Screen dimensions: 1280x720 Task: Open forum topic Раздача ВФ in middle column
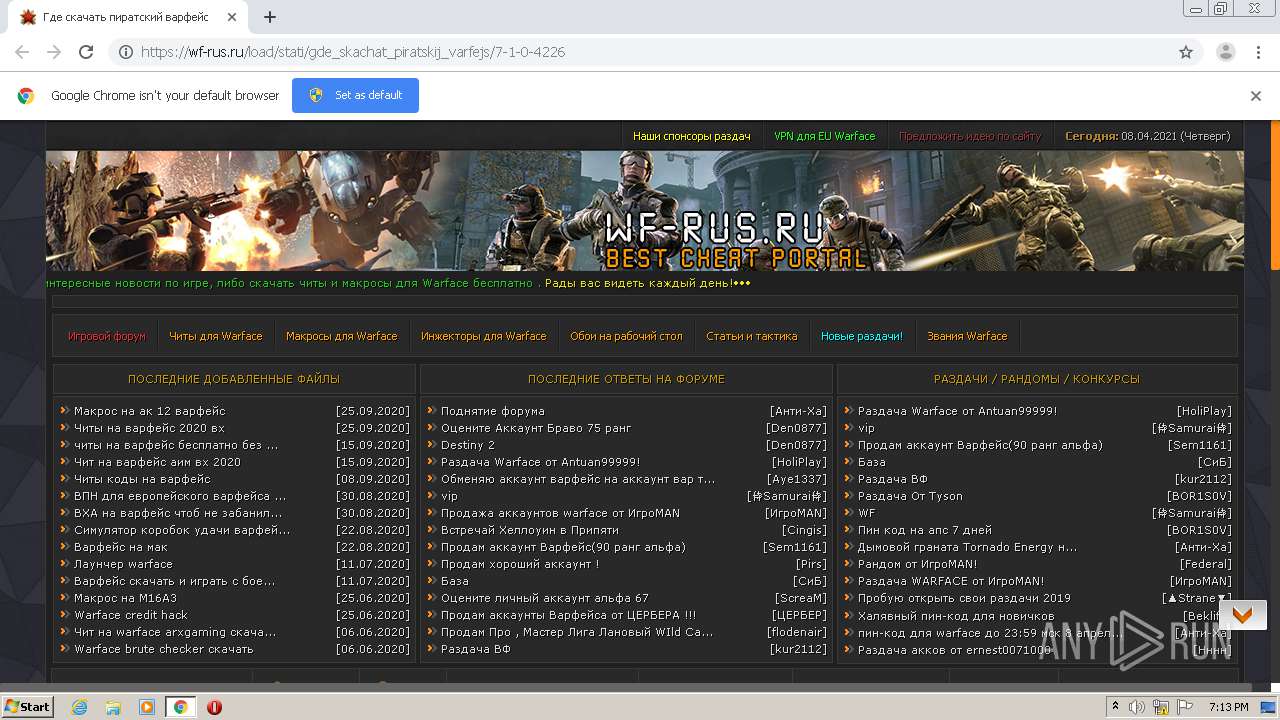(476, 649)
